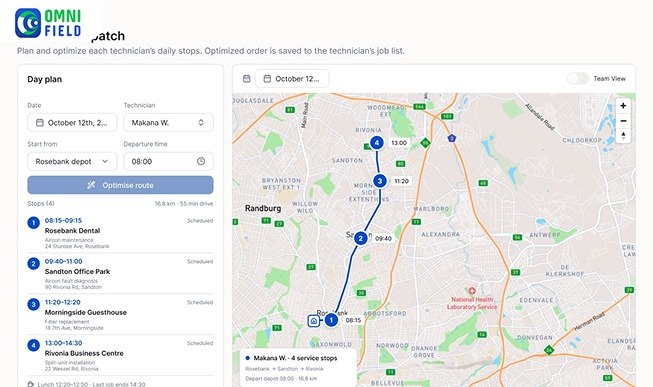Select stop 3 Morningside Guesthouse
The image size is (653, 387).
point(120,315)
